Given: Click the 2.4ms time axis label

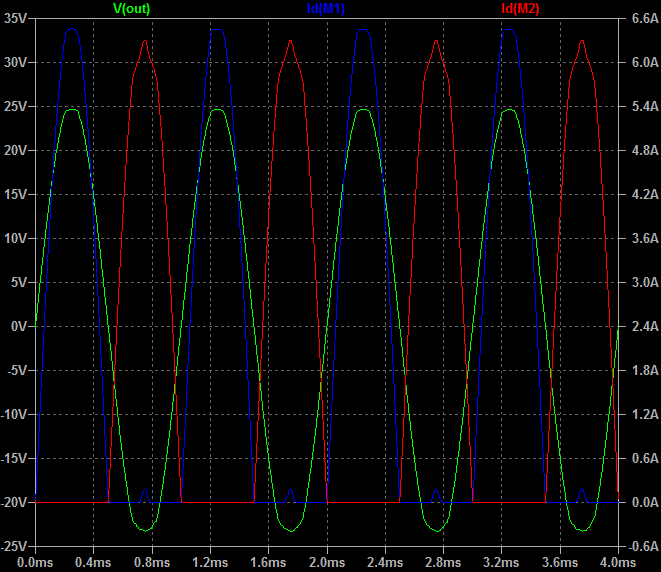Looking at the screenshot, I should point(385,562).
